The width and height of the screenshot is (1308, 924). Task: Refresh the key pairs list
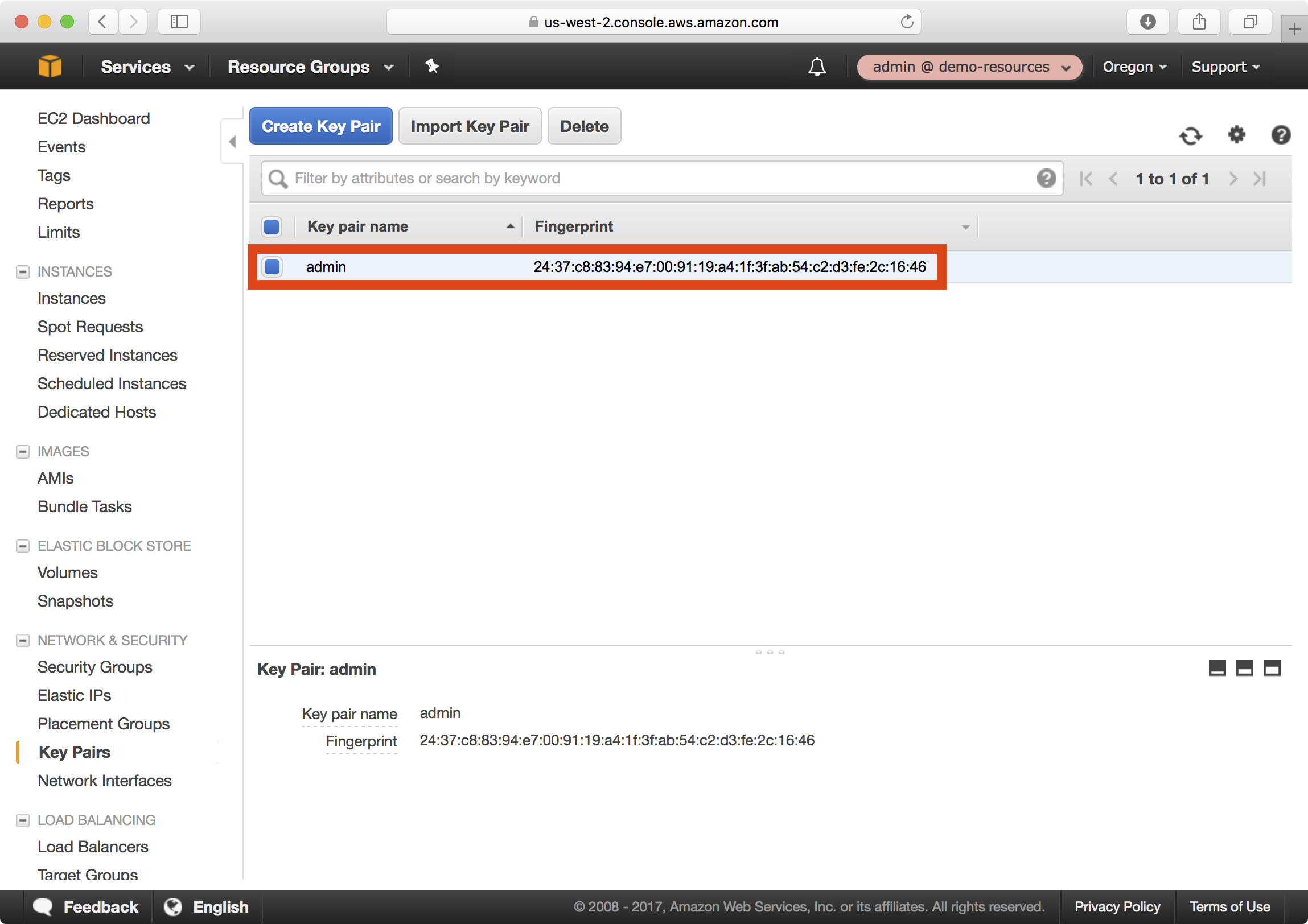1190,135
